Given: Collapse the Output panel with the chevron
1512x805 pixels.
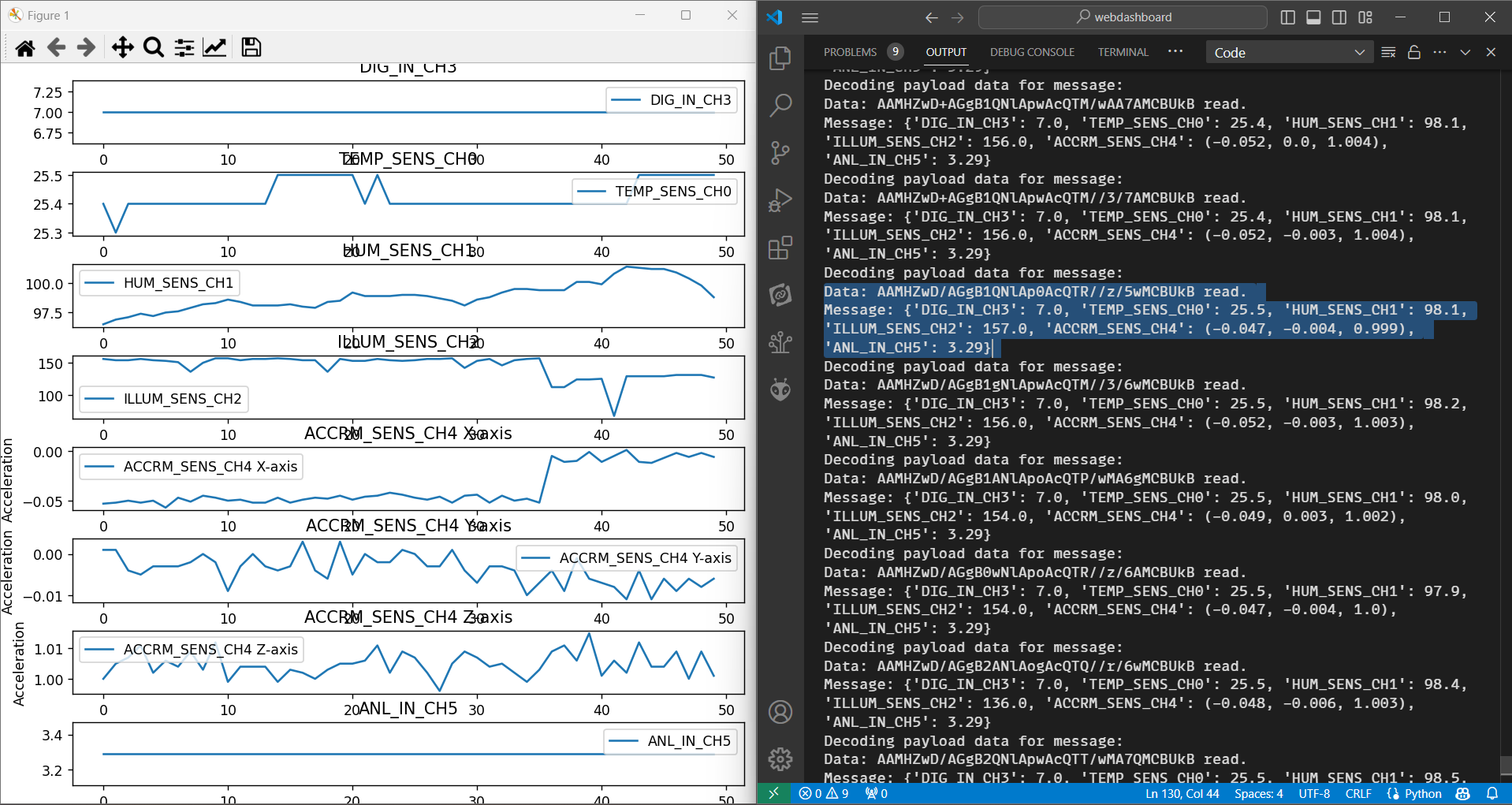Looking at the screenshot, I should pyautogui.click(x=1465, y=52).
